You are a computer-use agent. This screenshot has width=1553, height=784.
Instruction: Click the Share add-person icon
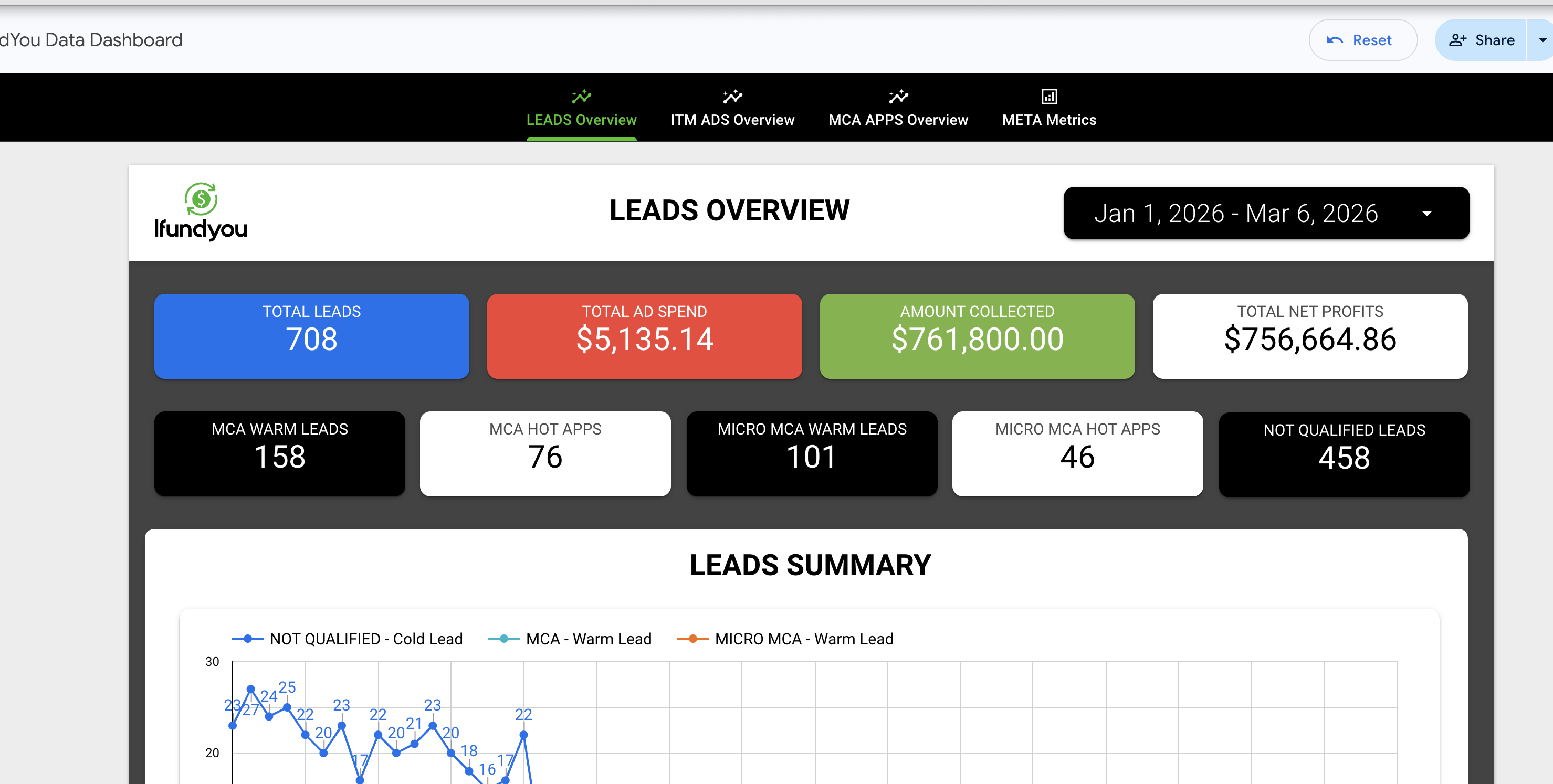coord(1458,40)
